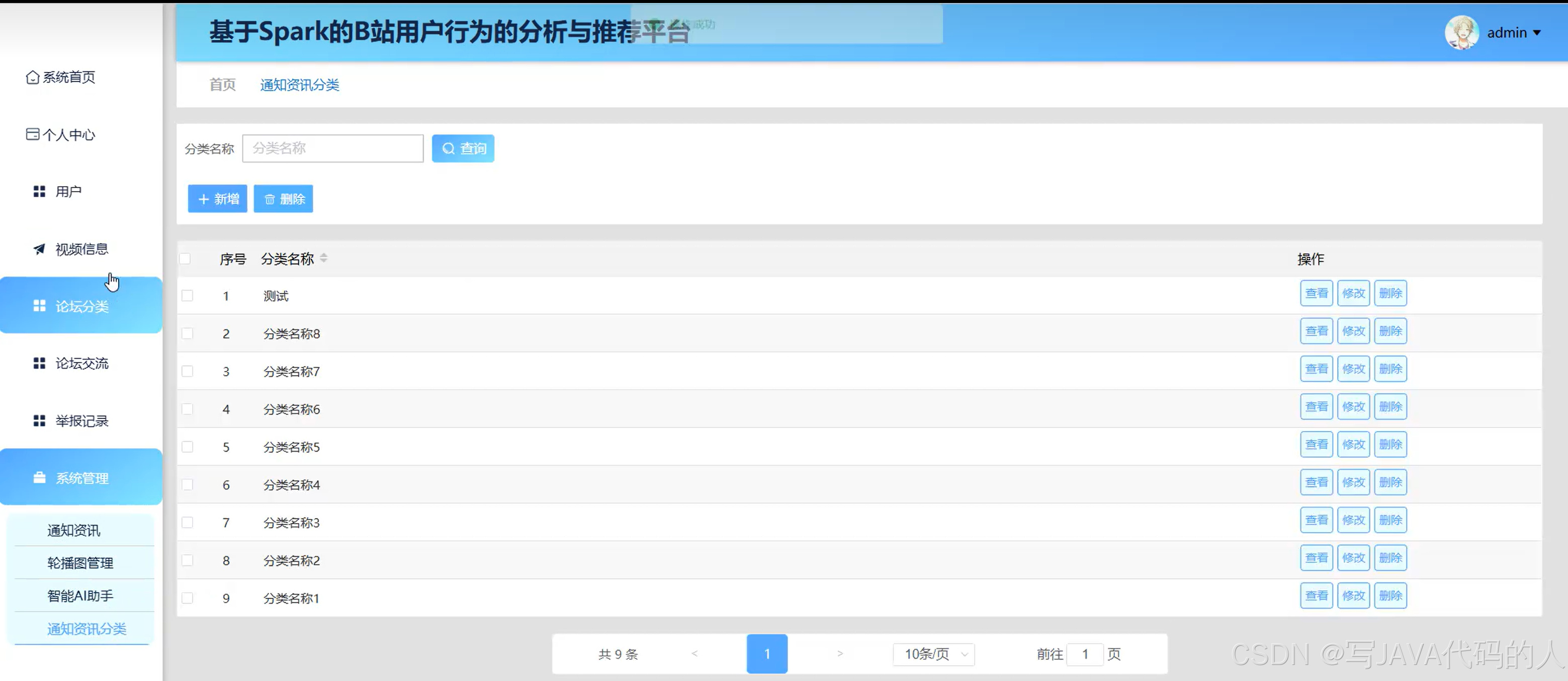
Task: Click the magnifier icon in the 查询 button
Action: tap(449, 148)
